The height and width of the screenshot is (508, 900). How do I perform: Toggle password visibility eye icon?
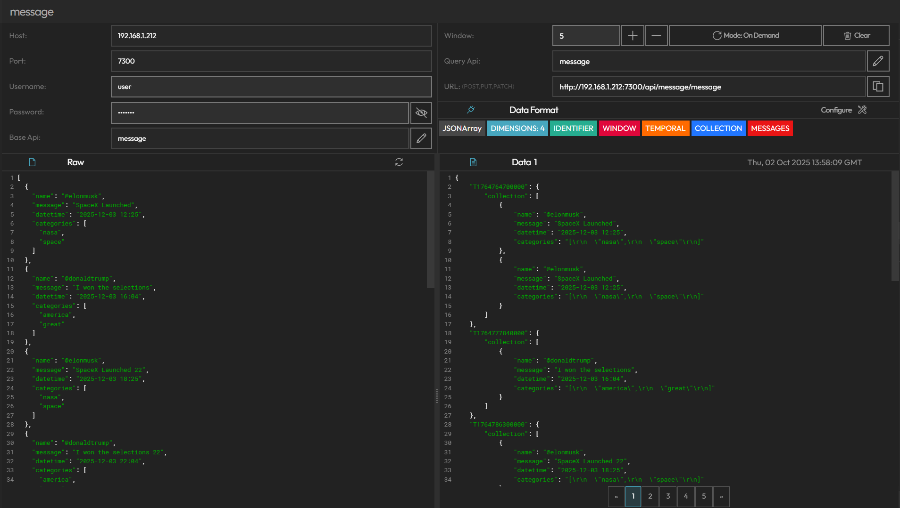click(421, 113)
